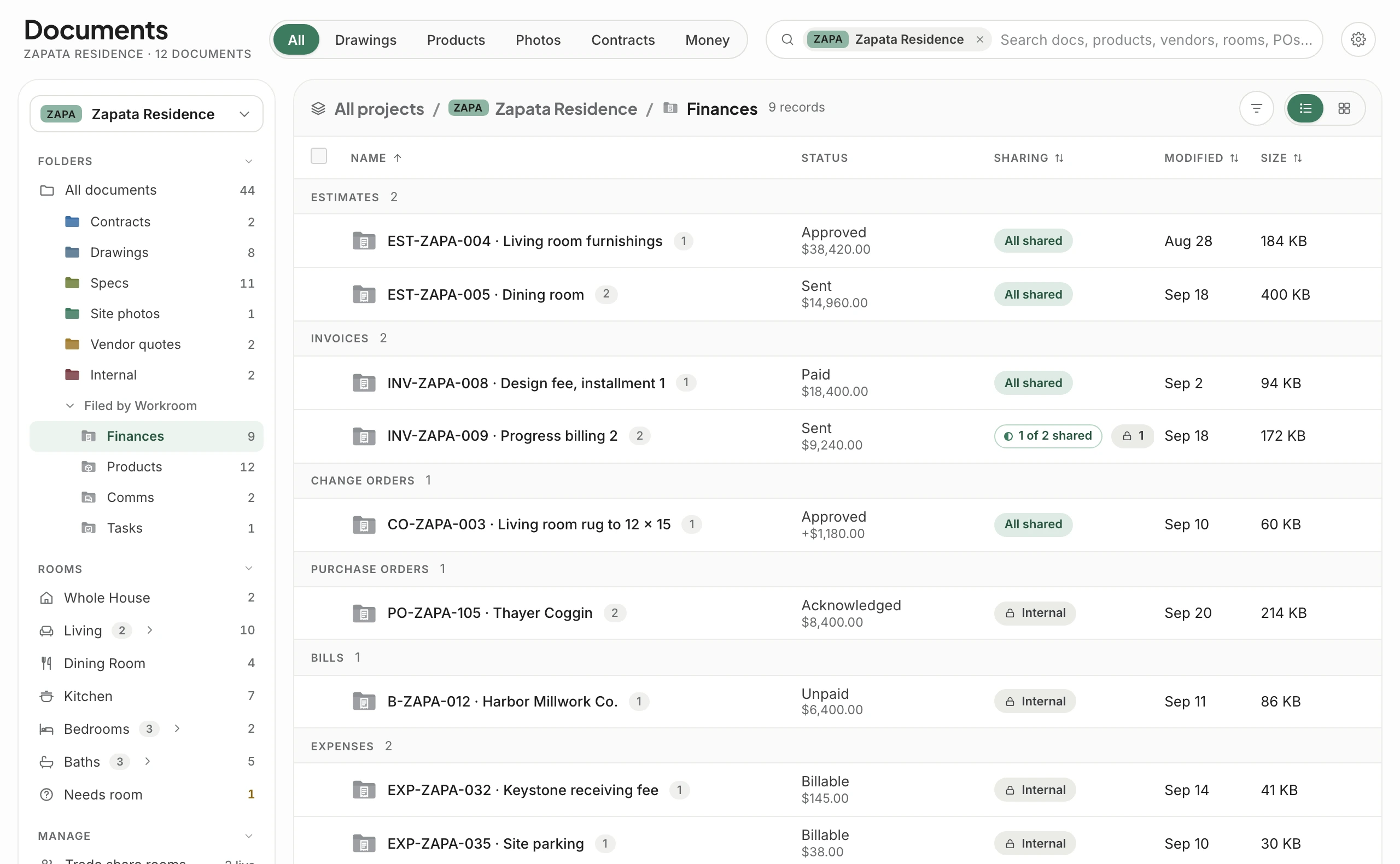Toggle the select-all checkbox in header

(x=319, y=156)
